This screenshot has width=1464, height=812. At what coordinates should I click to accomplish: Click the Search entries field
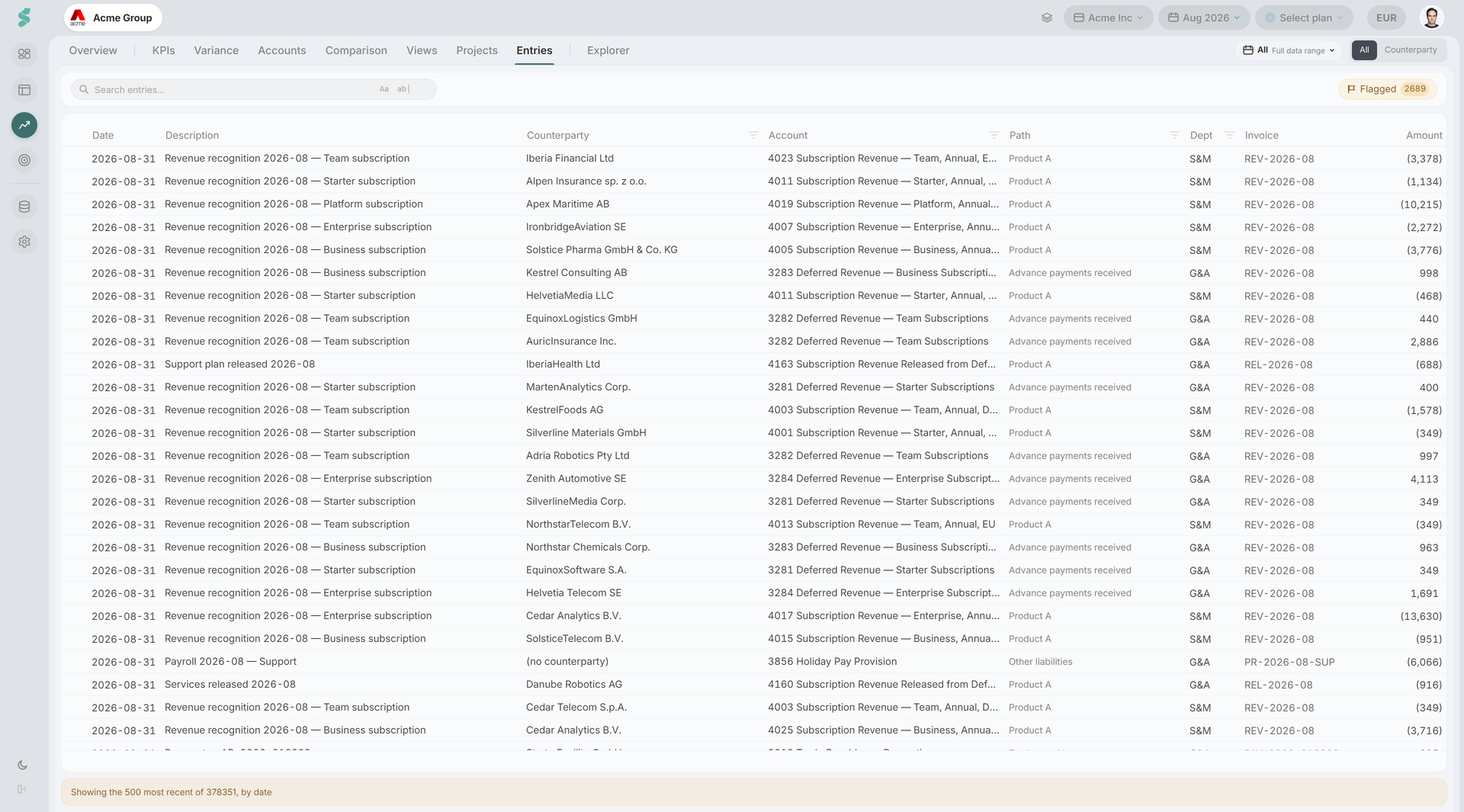254,89
